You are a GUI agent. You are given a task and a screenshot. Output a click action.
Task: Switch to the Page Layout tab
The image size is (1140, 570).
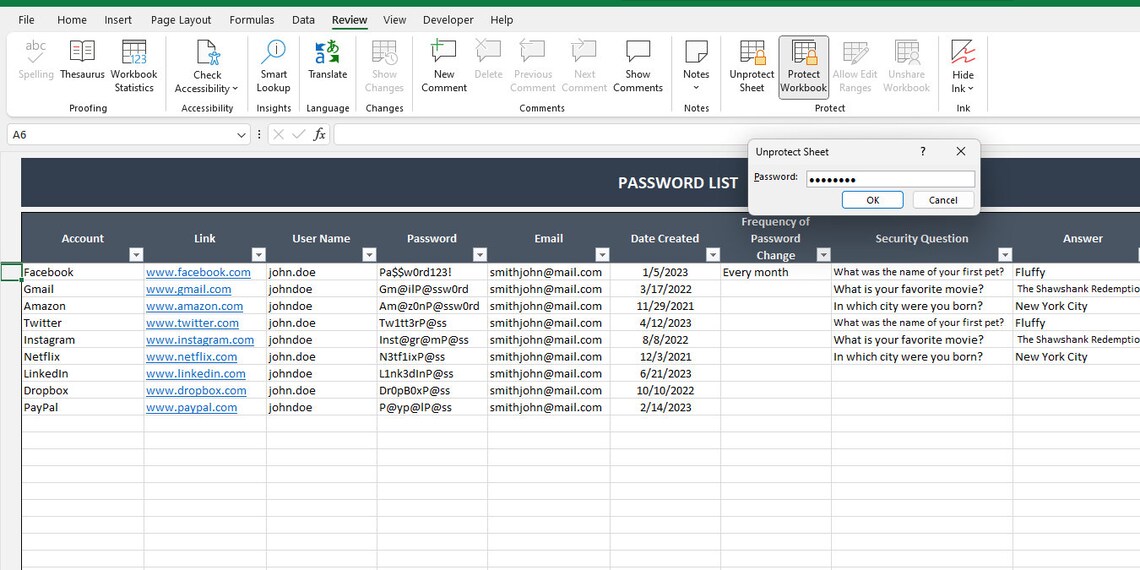(x=181, y=20)
